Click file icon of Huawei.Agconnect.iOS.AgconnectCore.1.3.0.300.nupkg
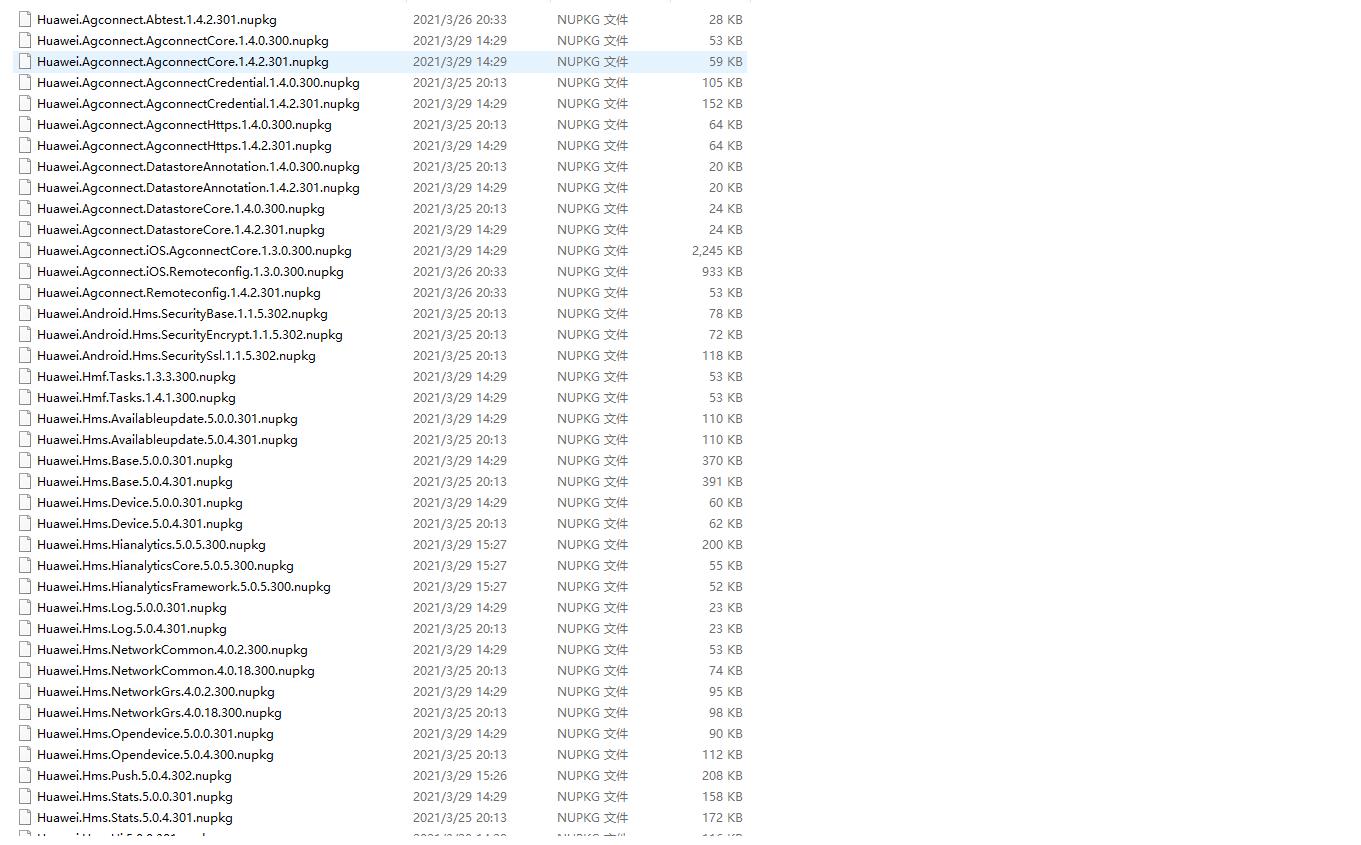The width and height of the screenshot is (1361, 845). point(25,250)
